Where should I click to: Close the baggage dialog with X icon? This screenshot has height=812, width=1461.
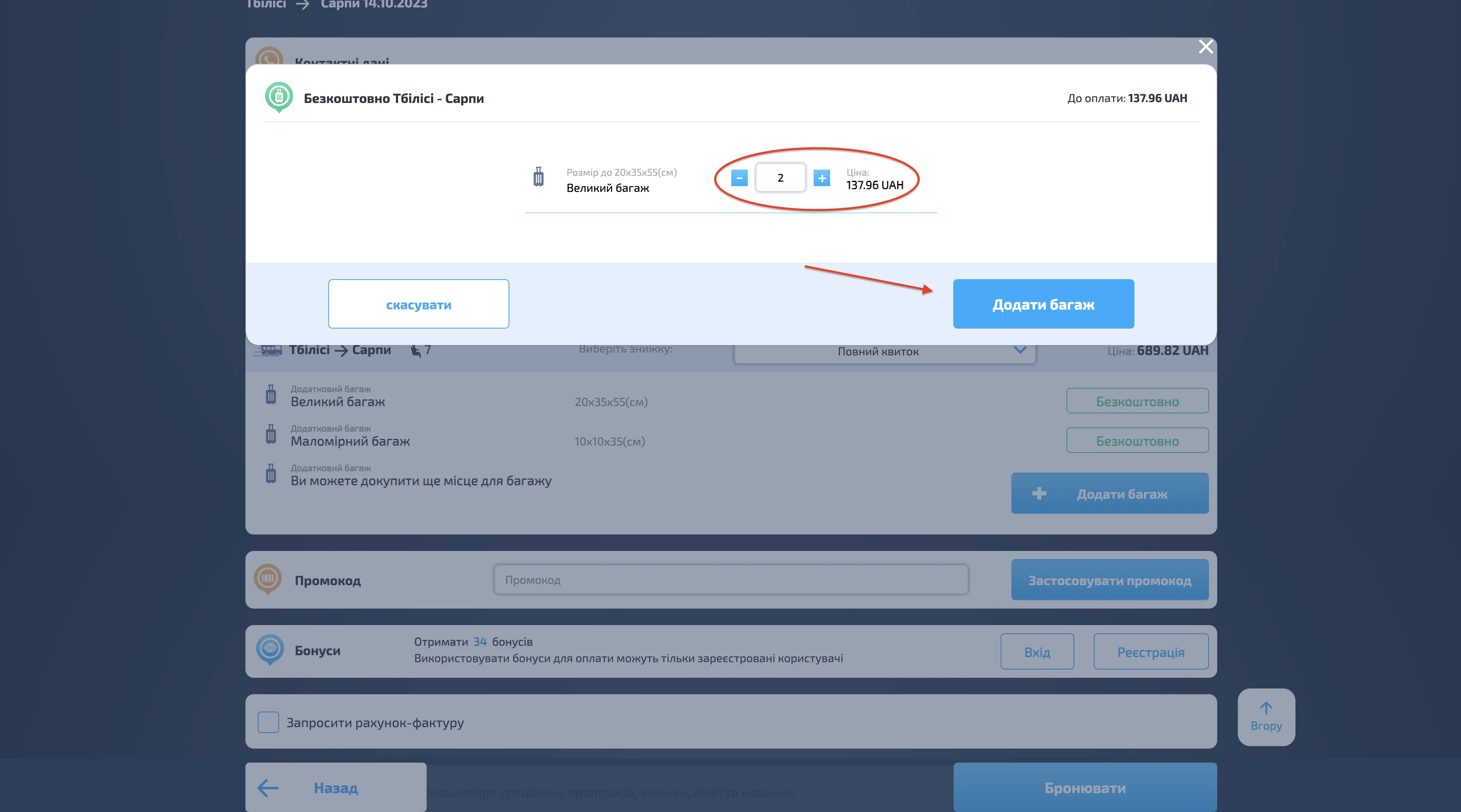click(x=1206, y=47)
